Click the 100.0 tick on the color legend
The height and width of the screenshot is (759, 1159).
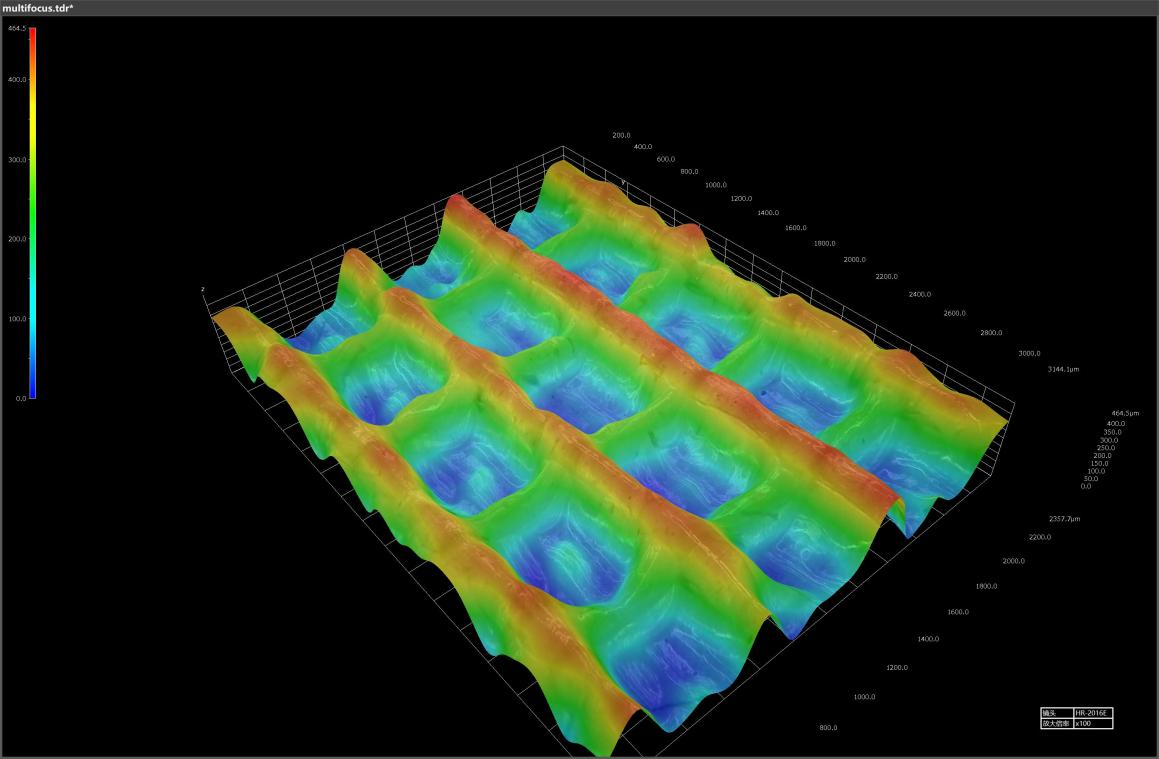[x=17, y=319]
